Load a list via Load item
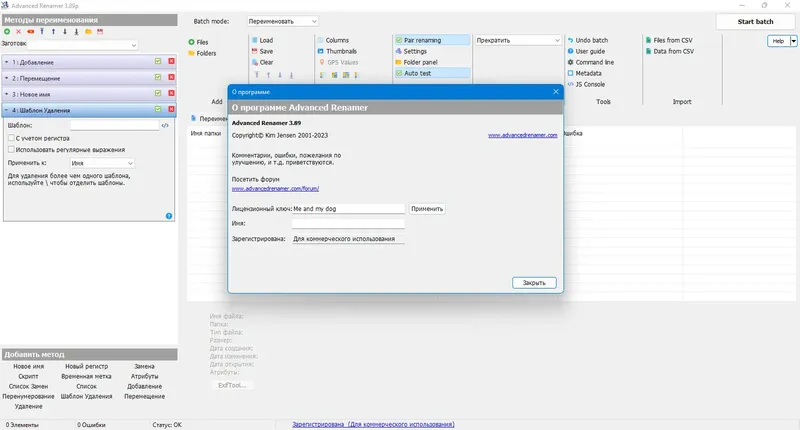 click(262, 40)
